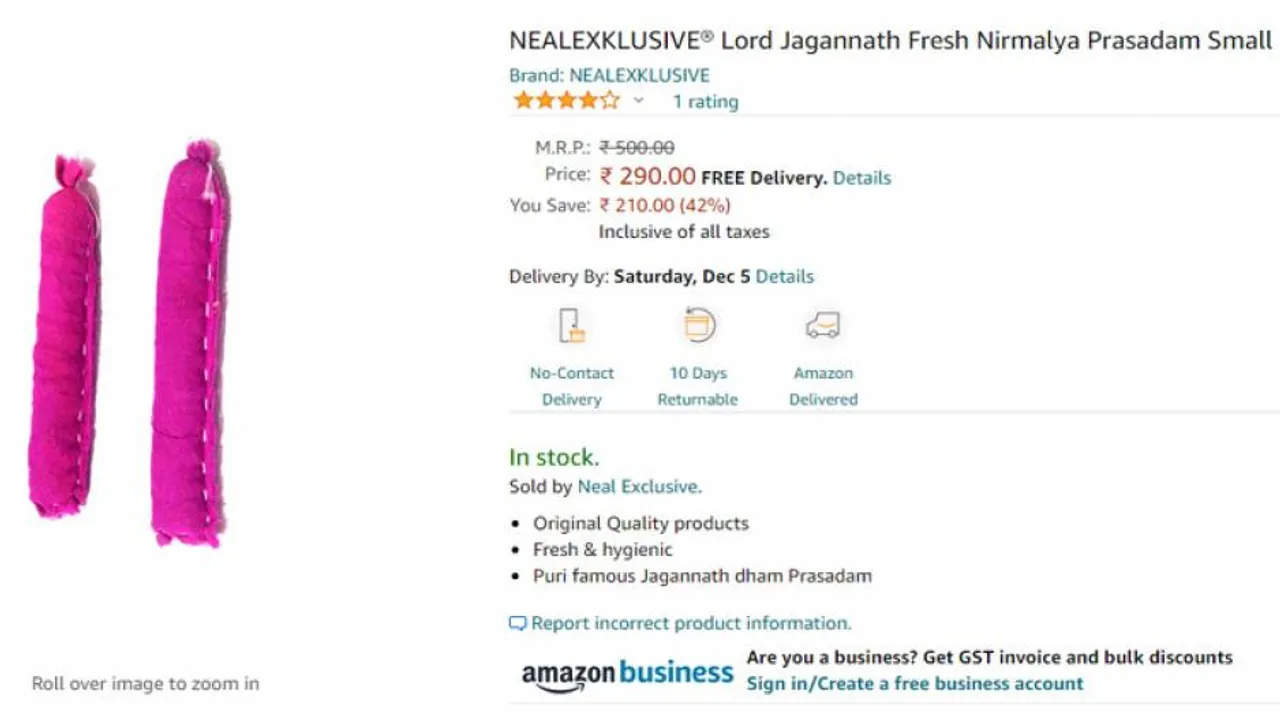This screenshot has width=1280, height=719.
Task: Select the 10 Days Returnable icon
Action: coord(697,325)
